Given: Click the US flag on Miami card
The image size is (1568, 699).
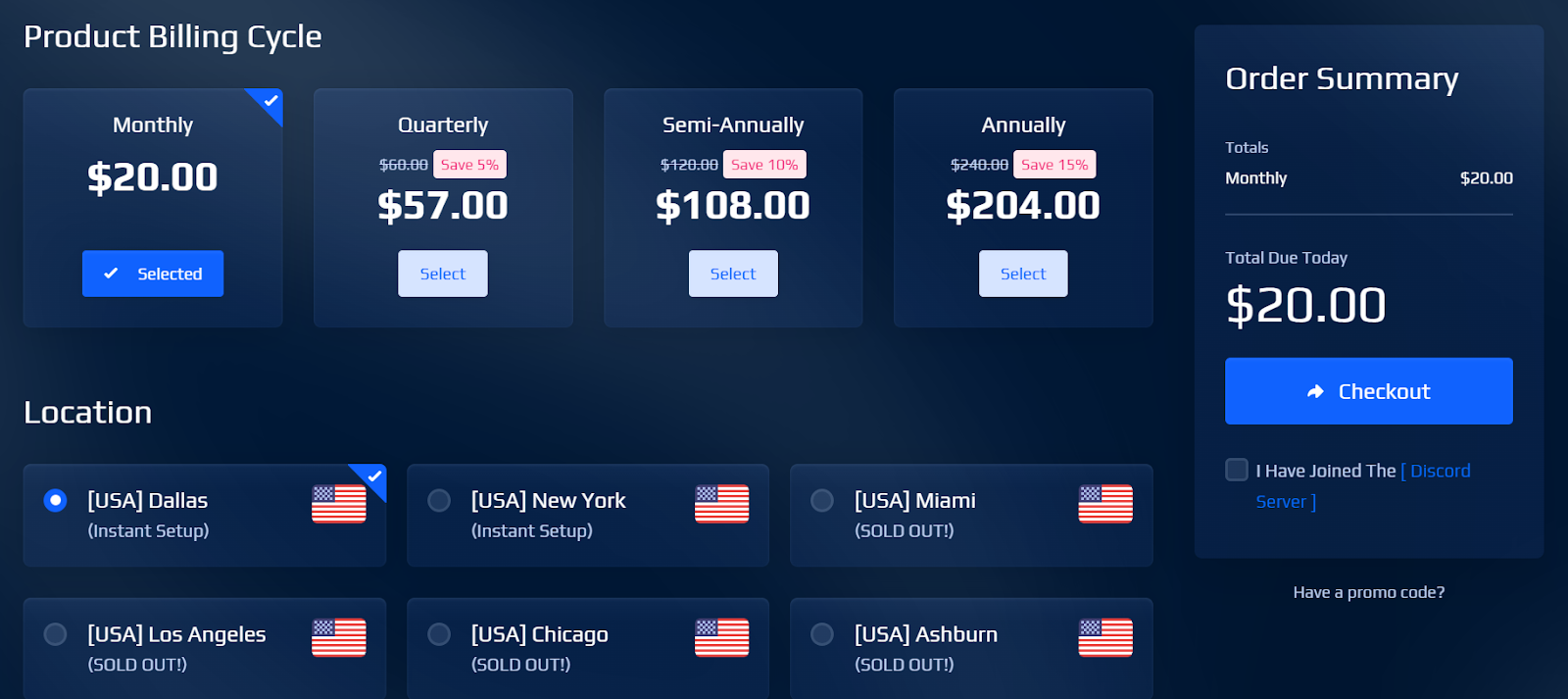Looking at the screenshot, I should (1105, 504).
